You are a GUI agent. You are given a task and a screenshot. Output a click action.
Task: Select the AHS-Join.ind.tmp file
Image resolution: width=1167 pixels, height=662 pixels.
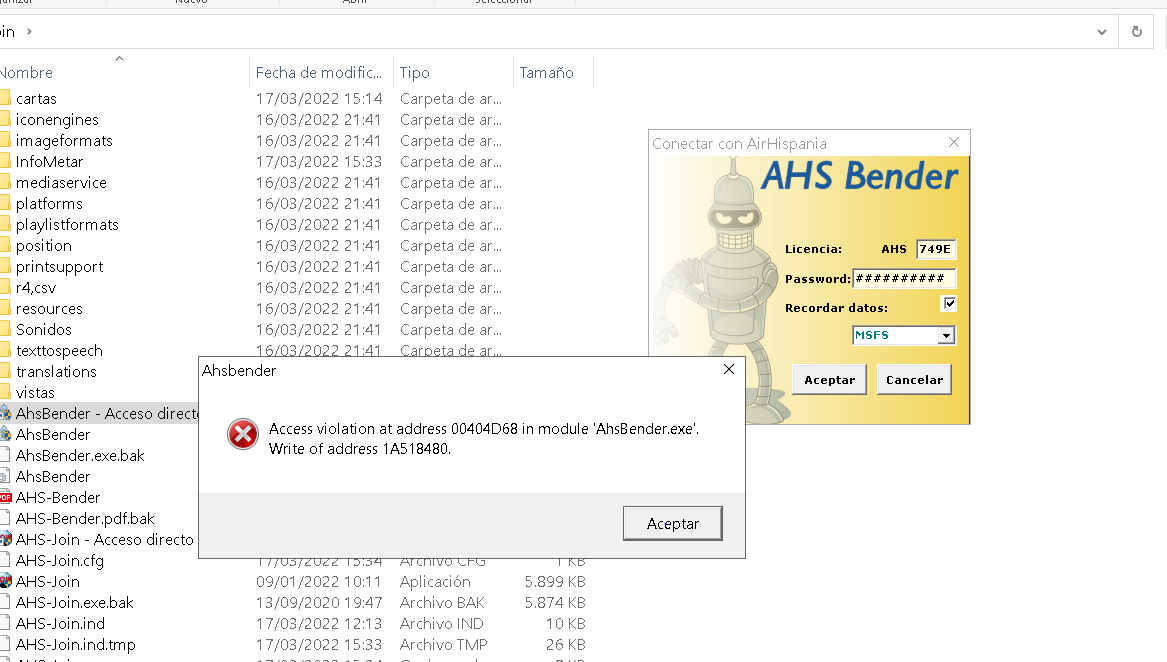(75, 645)
